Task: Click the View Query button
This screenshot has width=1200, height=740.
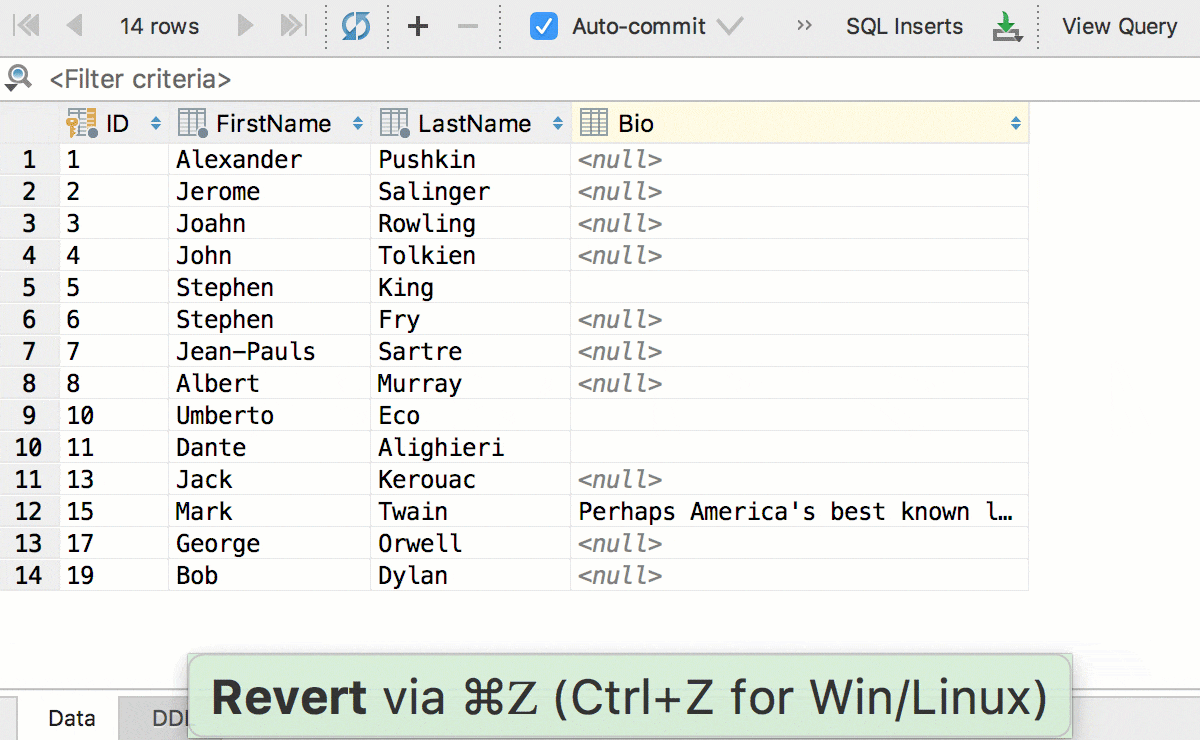Action: click(1119, 27)
